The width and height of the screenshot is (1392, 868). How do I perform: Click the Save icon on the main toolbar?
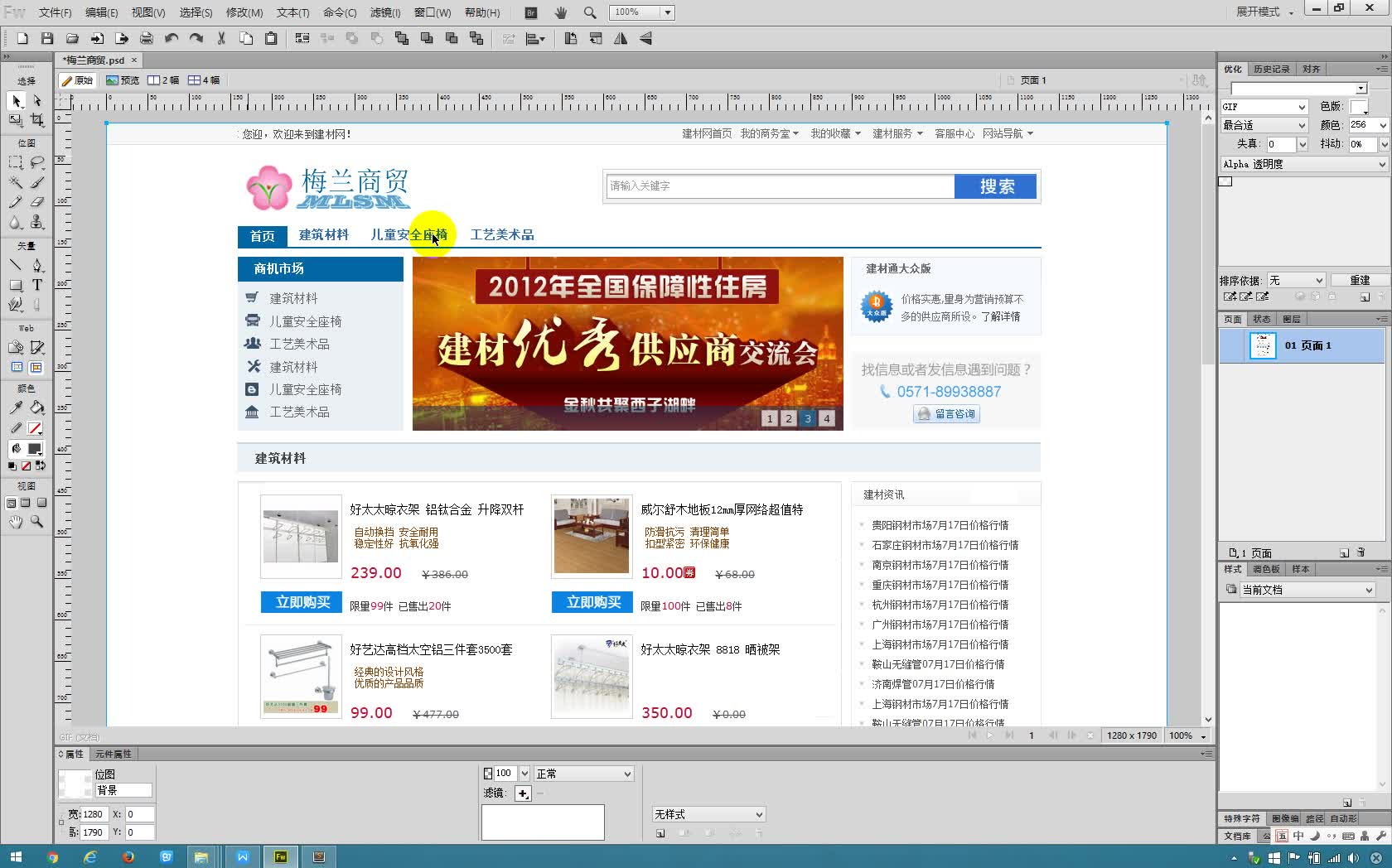coord(47,38)
